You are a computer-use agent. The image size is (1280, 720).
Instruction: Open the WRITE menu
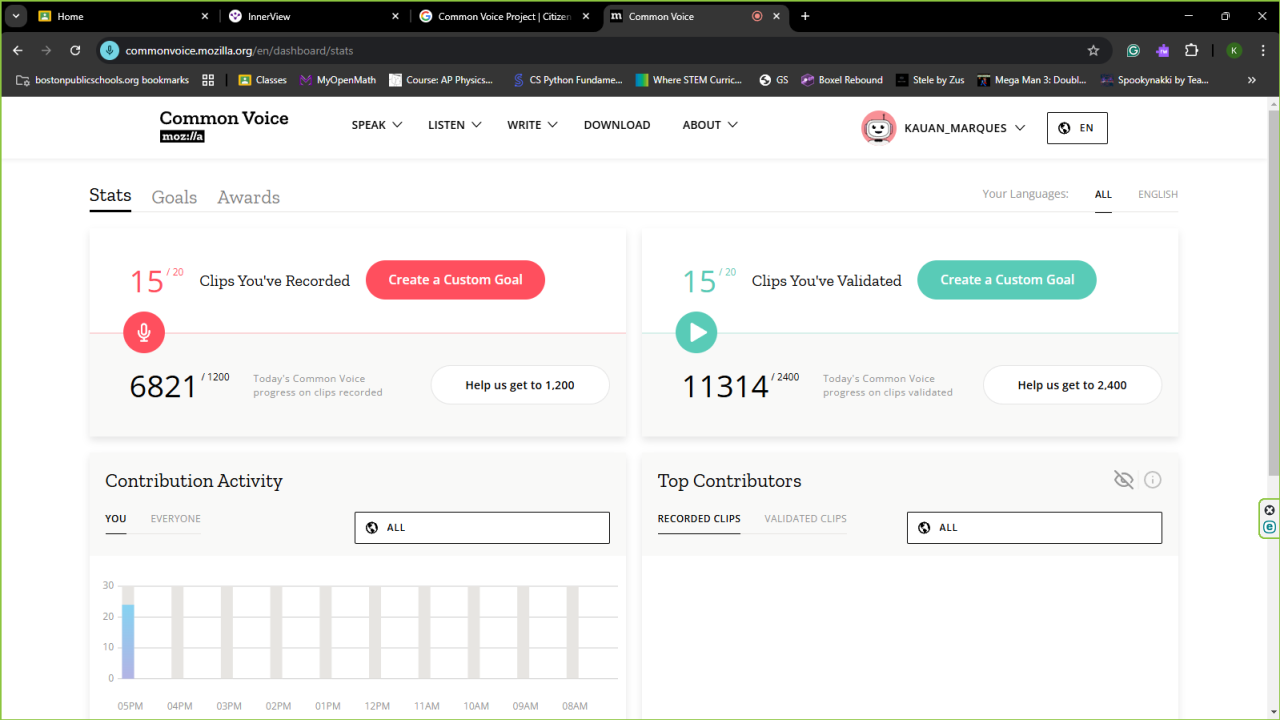pos(533,125)
